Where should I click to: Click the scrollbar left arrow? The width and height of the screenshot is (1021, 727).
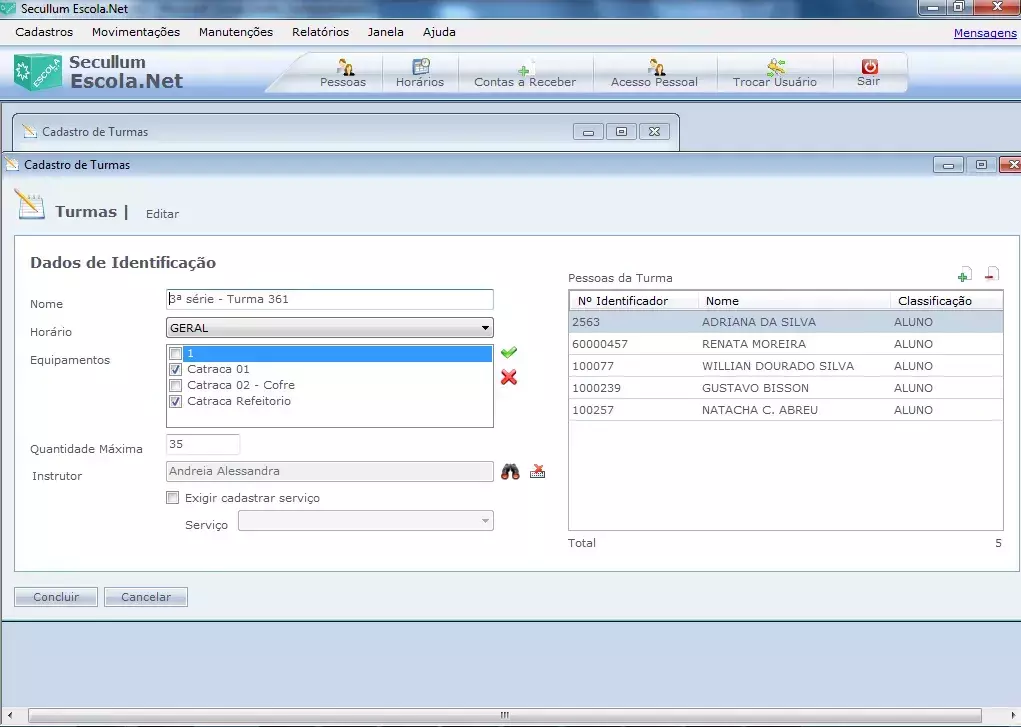tap(9, 715)
